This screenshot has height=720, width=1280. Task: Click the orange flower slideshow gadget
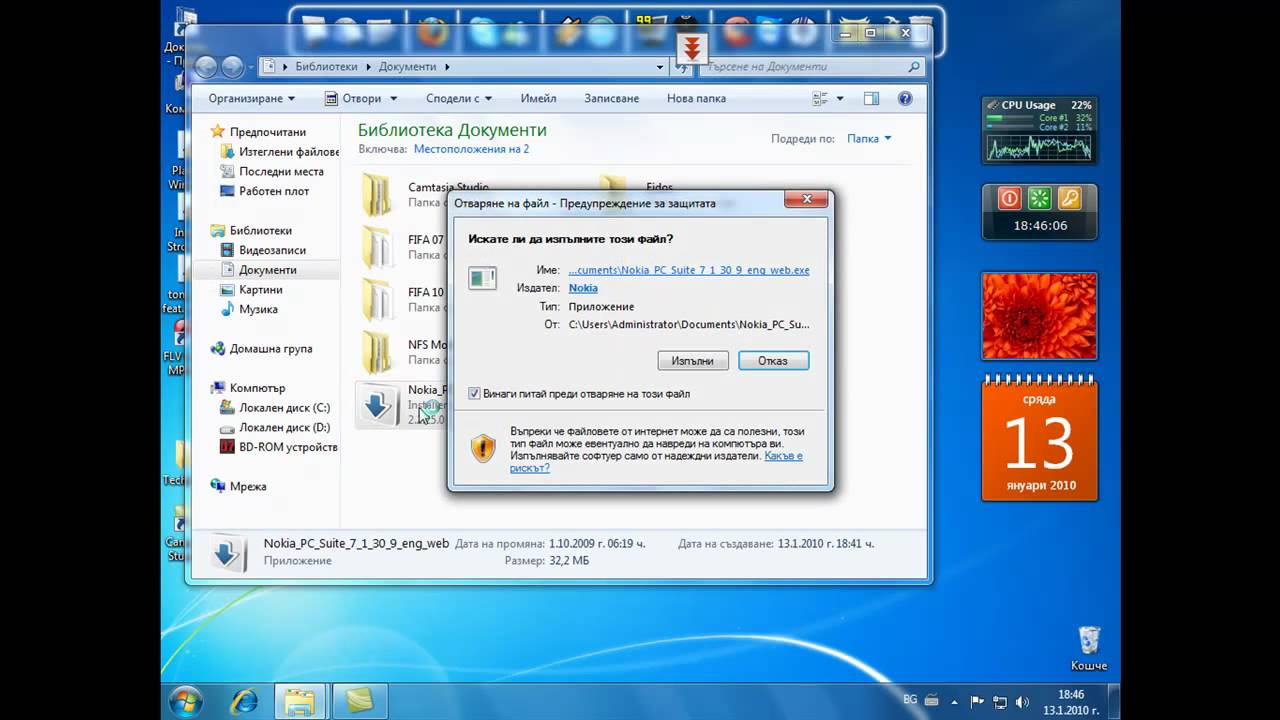pyautogui.click(x=1040, y=316)
